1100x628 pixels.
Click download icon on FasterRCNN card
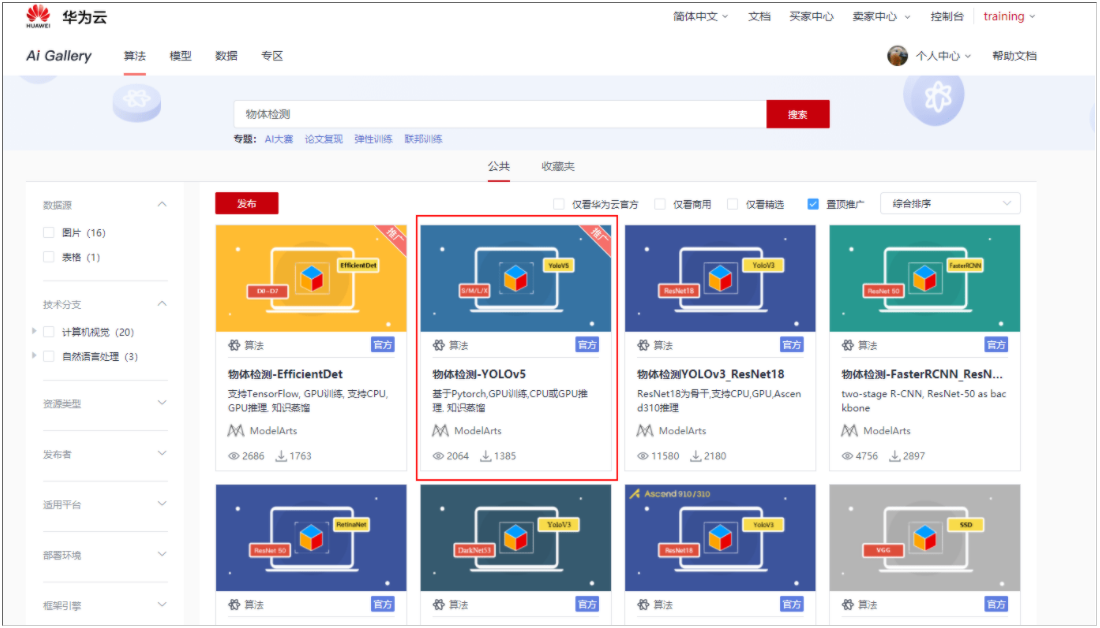894,456
